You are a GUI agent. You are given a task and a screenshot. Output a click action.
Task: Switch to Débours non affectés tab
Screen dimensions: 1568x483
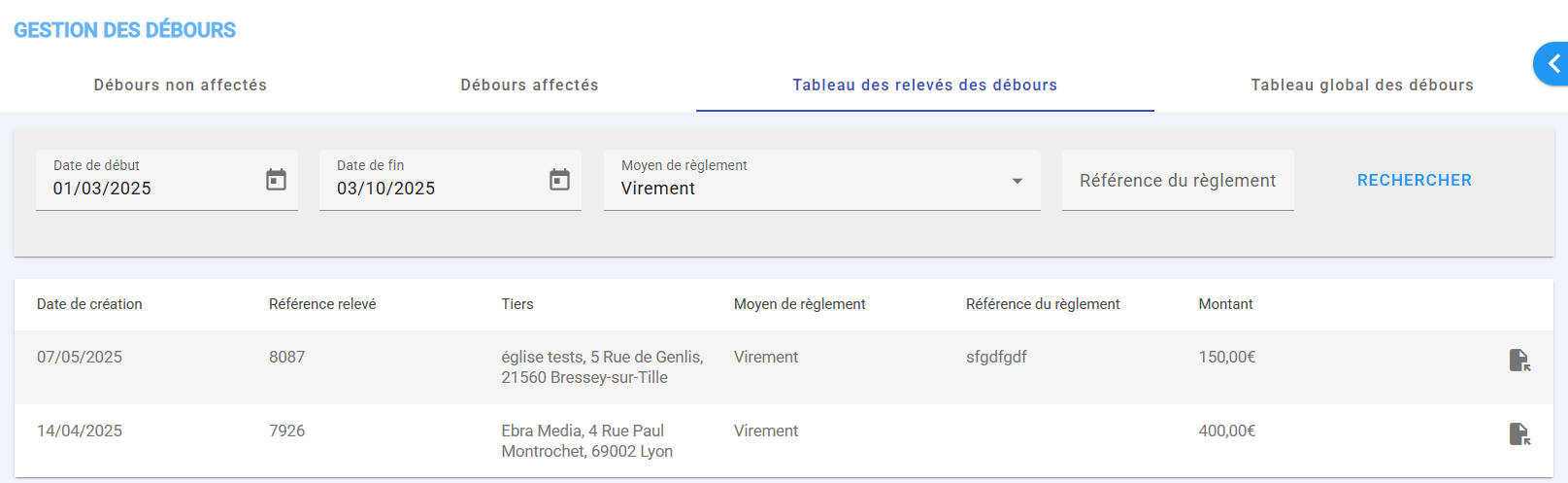pyautogui.click(x=180, y=86)
